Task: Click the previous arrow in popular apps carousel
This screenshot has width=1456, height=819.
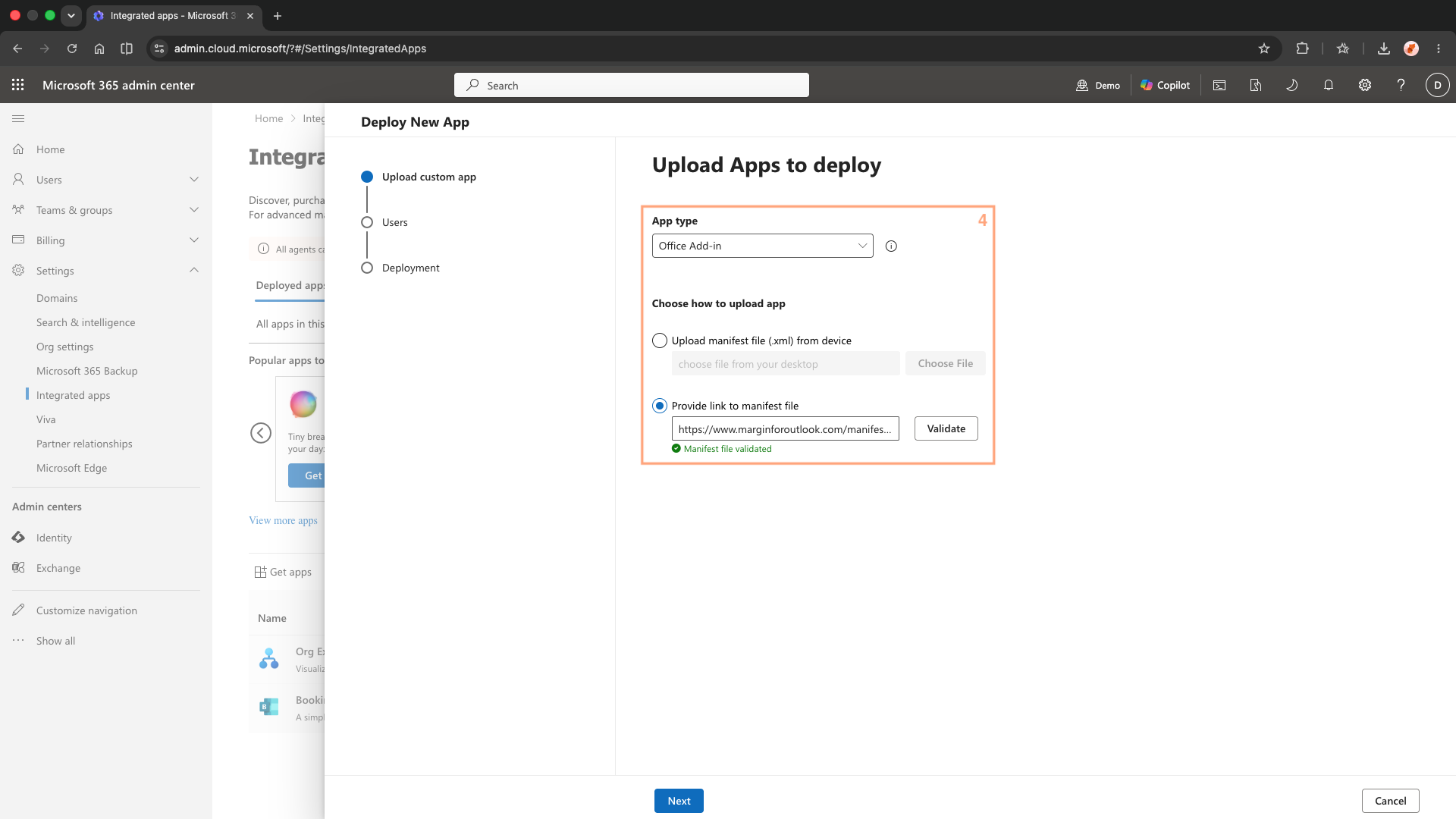Action: (261, 433)
